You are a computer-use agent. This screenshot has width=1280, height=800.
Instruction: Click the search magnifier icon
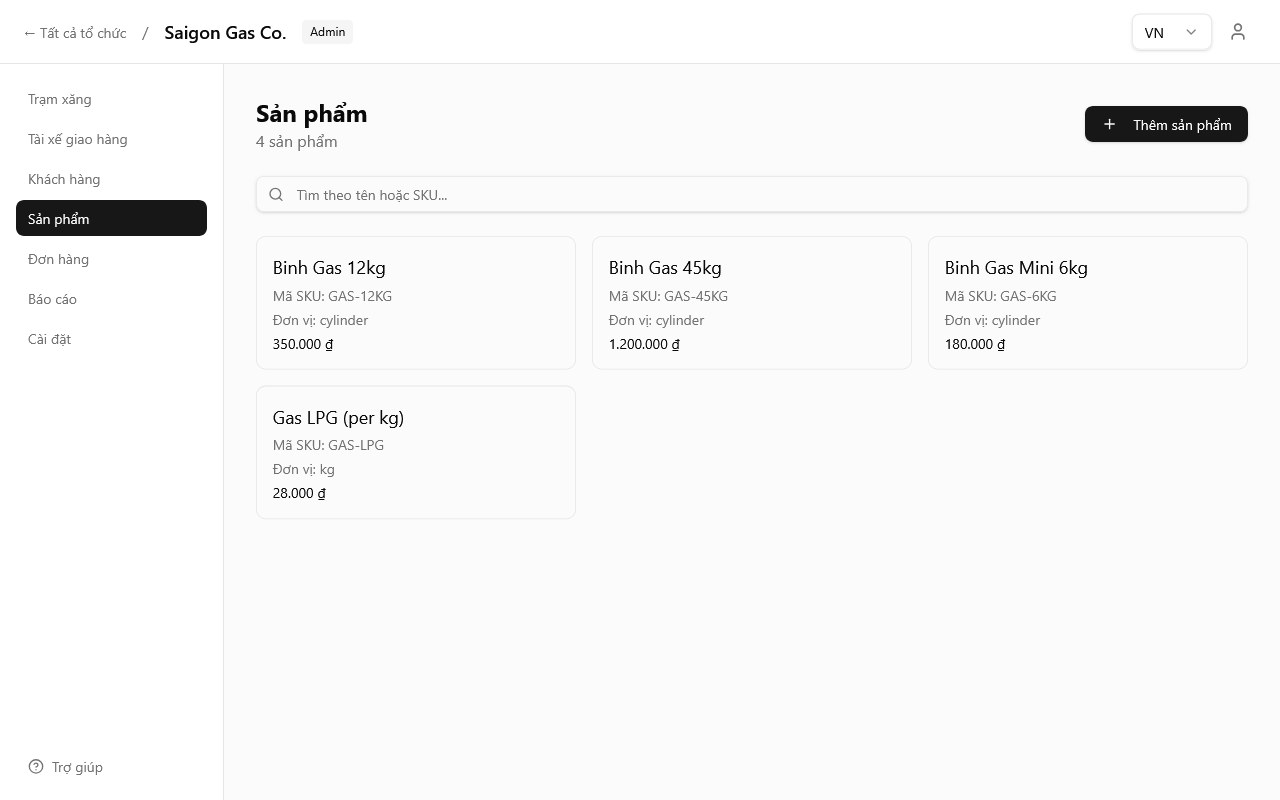point(276,195)
